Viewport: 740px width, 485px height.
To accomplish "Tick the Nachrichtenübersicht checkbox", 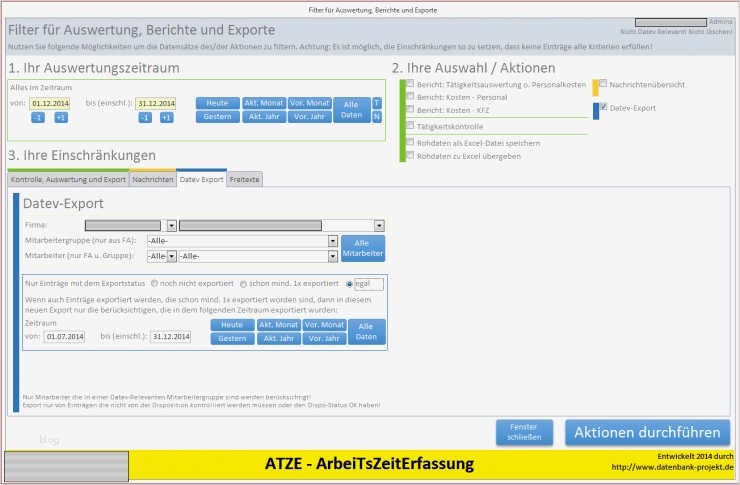I will coord(603,84).
